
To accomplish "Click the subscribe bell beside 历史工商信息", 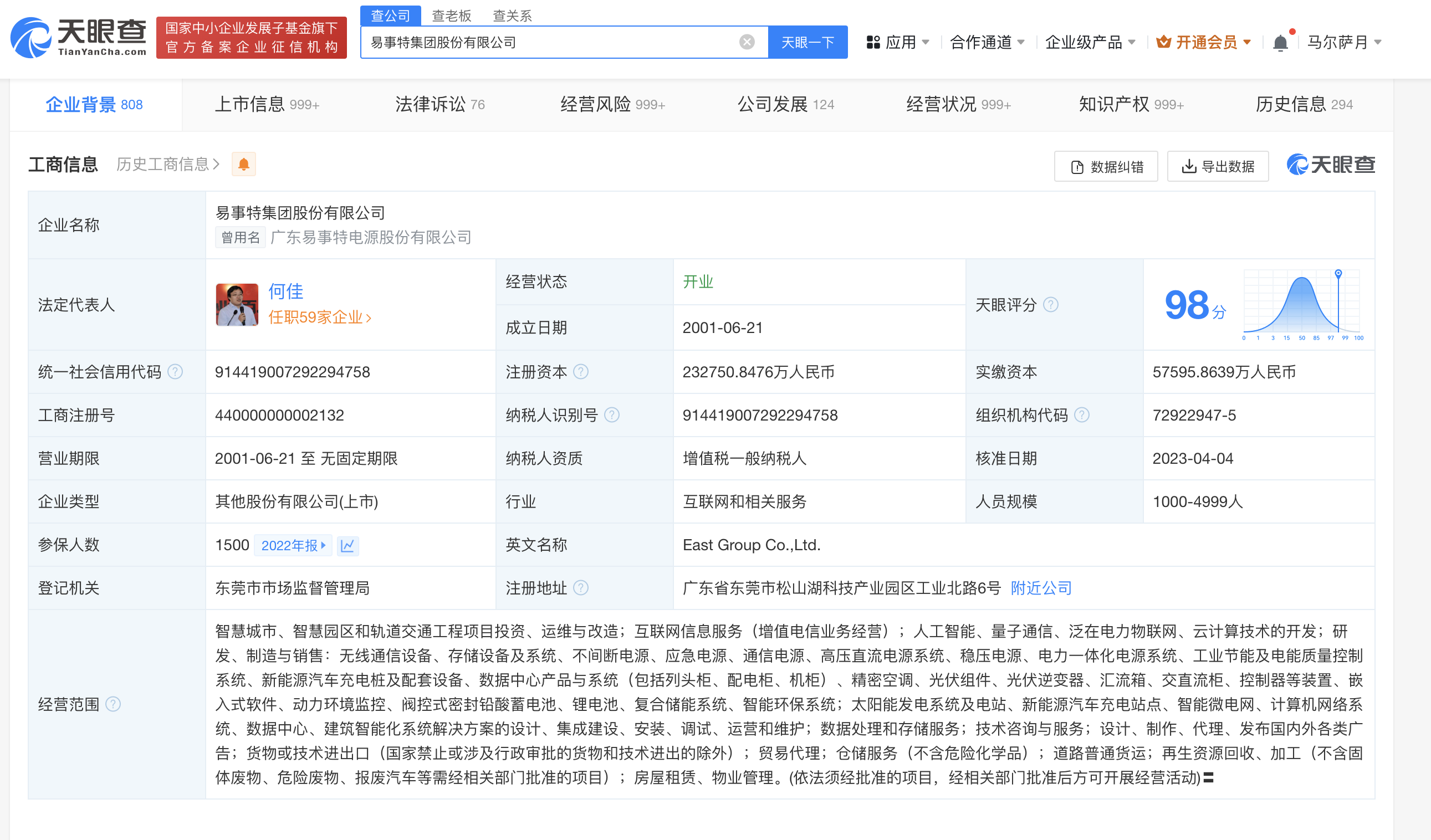I will click(244, 164).
